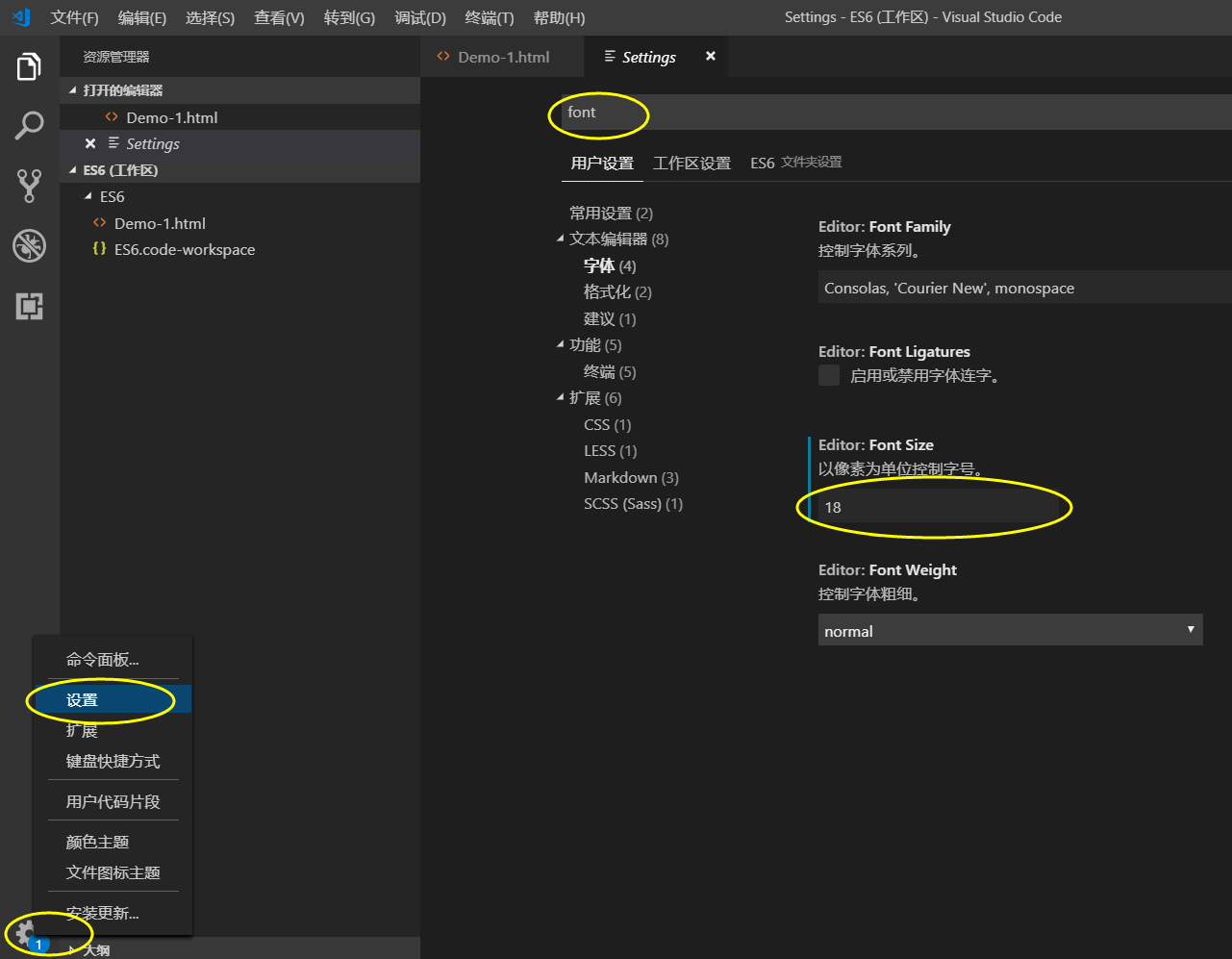Open the Selection menu
This screenshot has width=1232, height=959.
[210, 17]
